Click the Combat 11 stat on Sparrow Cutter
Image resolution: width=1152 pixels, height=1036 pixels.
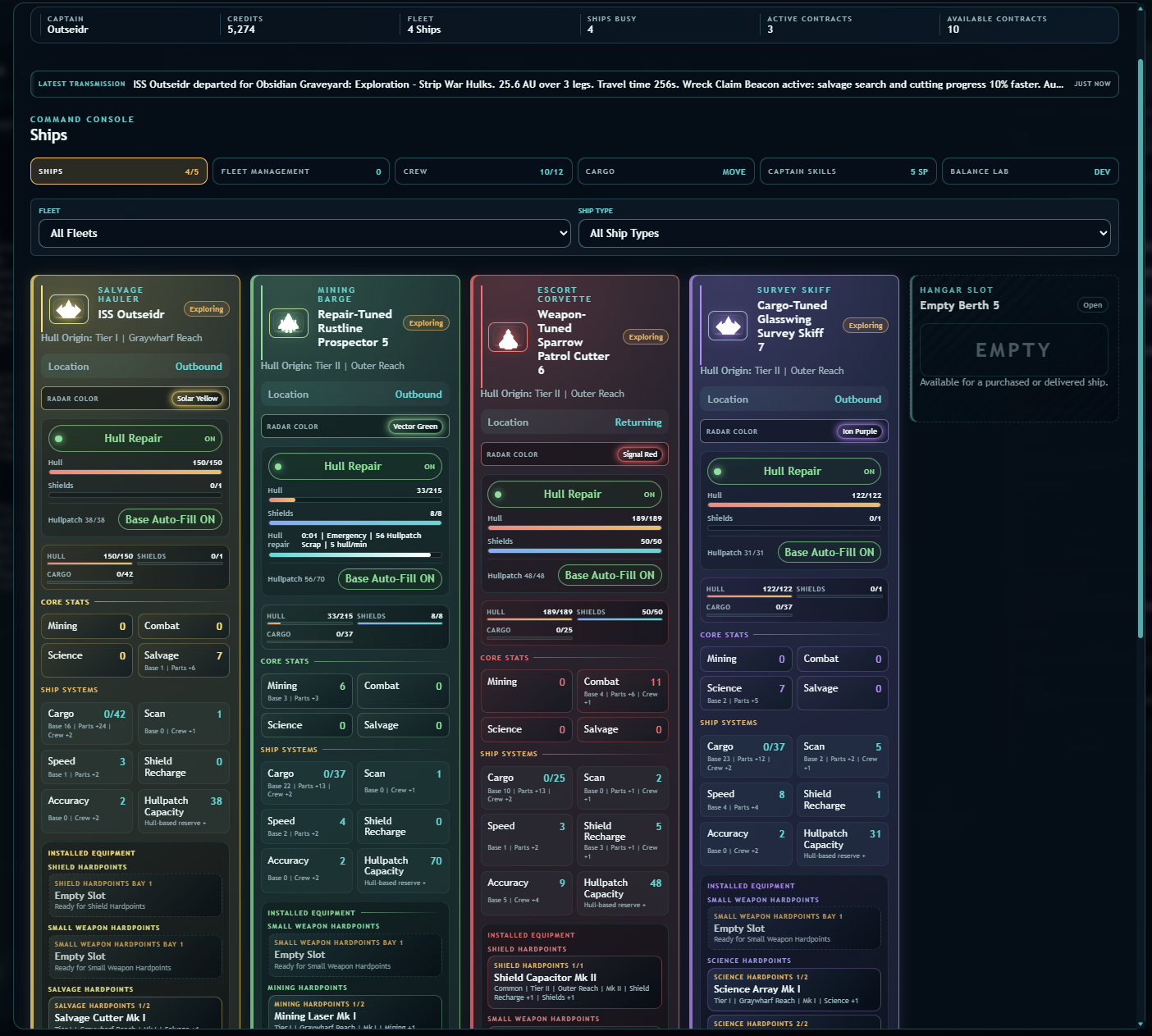623,690
